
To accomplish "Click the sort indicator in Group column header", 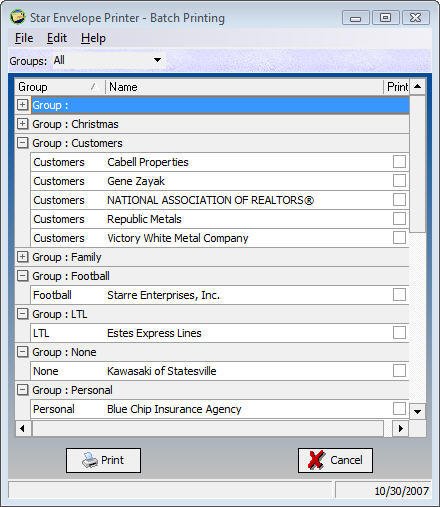I will click(x=93, y=87).
